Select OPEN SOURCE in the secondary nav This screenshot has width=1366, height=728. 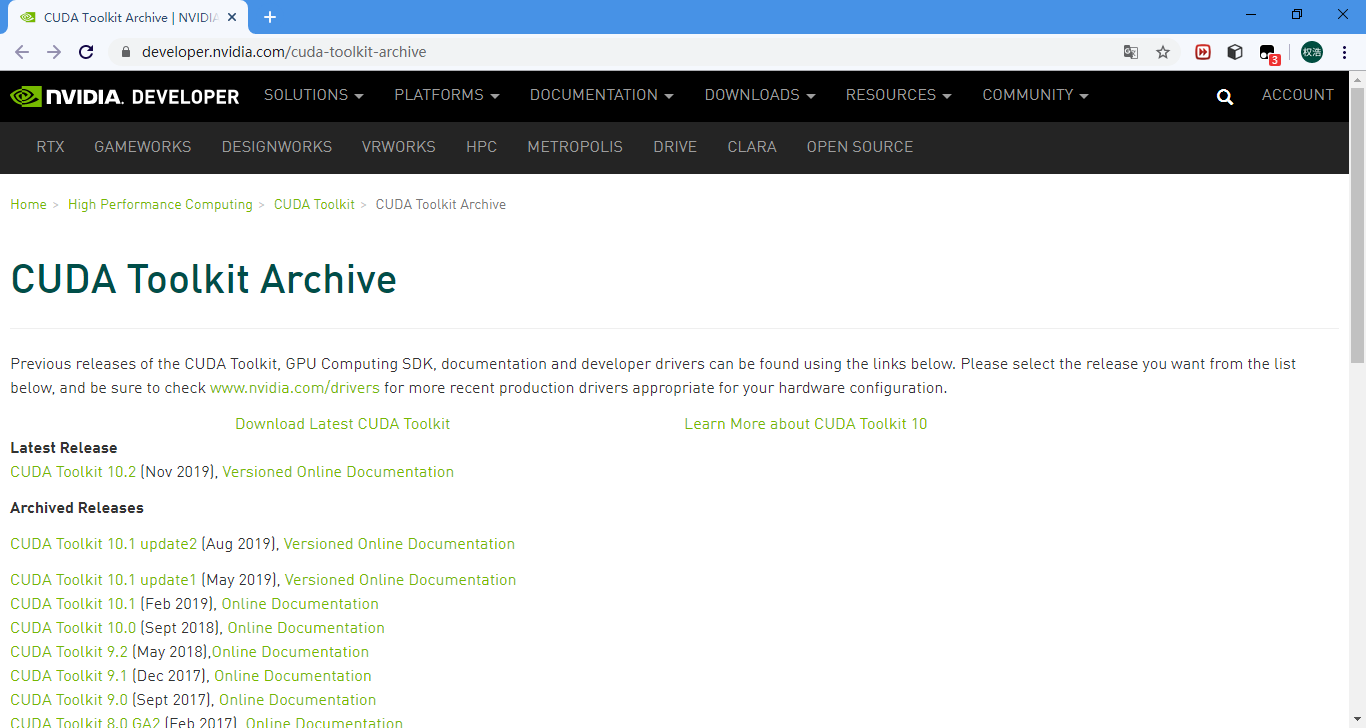pos(860,147)
